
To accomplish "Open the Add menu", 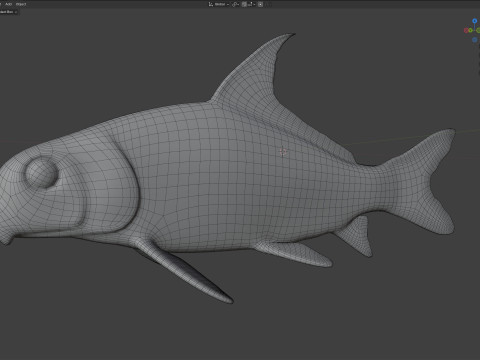I will coord(9,4).
